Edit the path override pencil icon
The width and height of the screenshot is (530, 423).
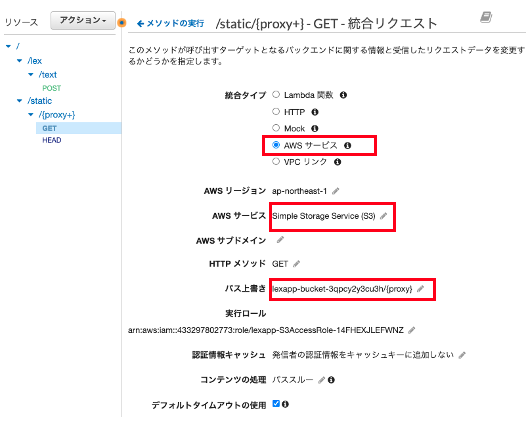pos(420,289)
